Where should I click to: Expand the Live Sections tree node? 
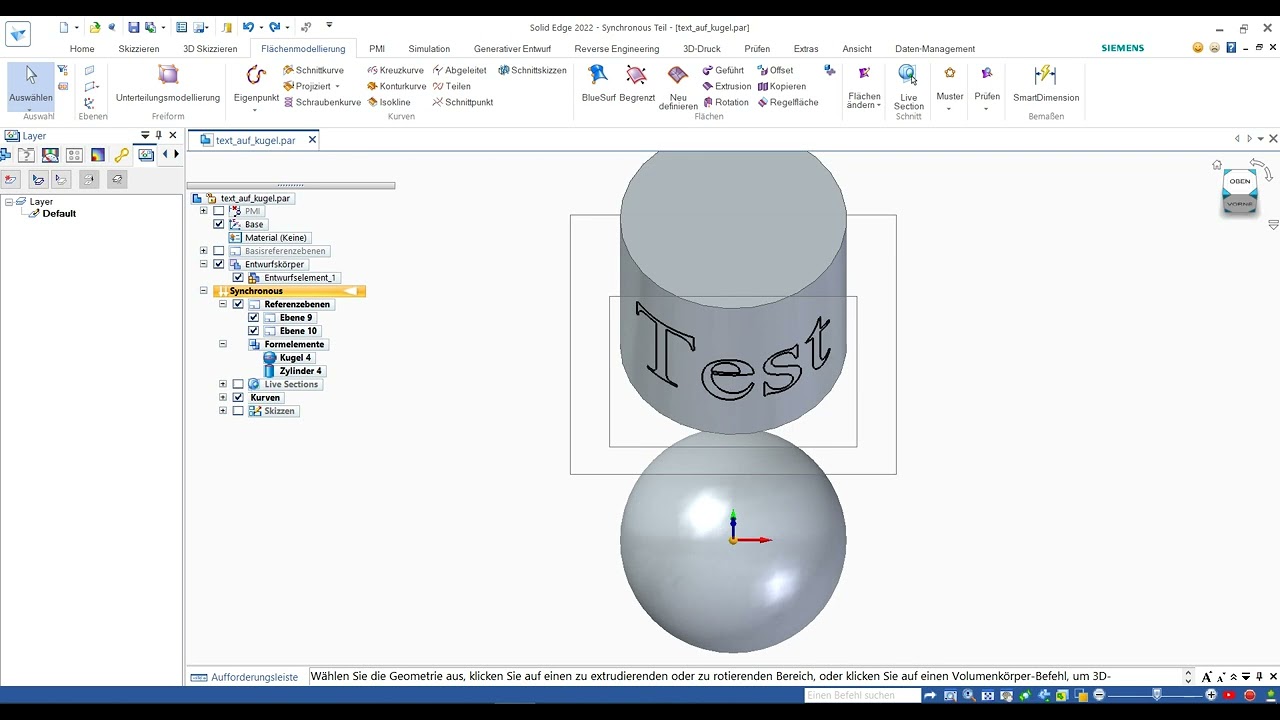pos(223,384)
